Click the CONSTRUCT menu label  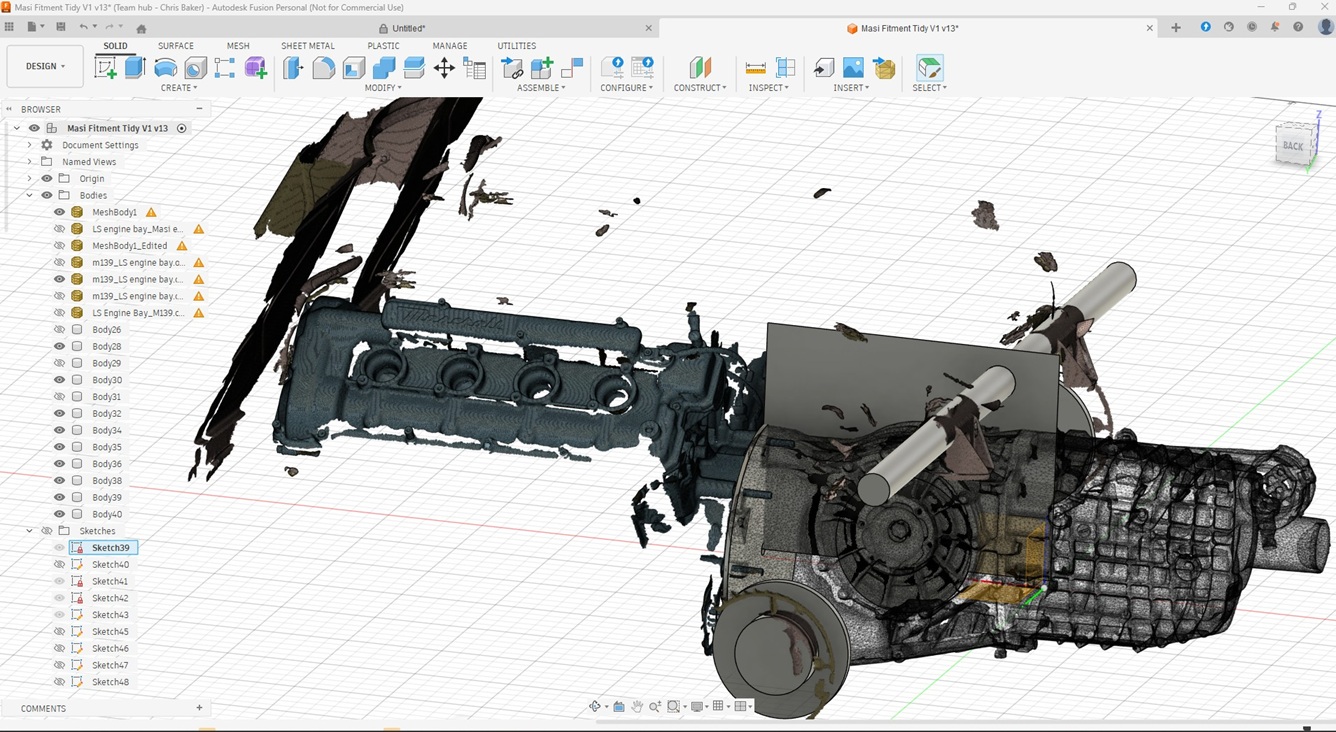699,88
